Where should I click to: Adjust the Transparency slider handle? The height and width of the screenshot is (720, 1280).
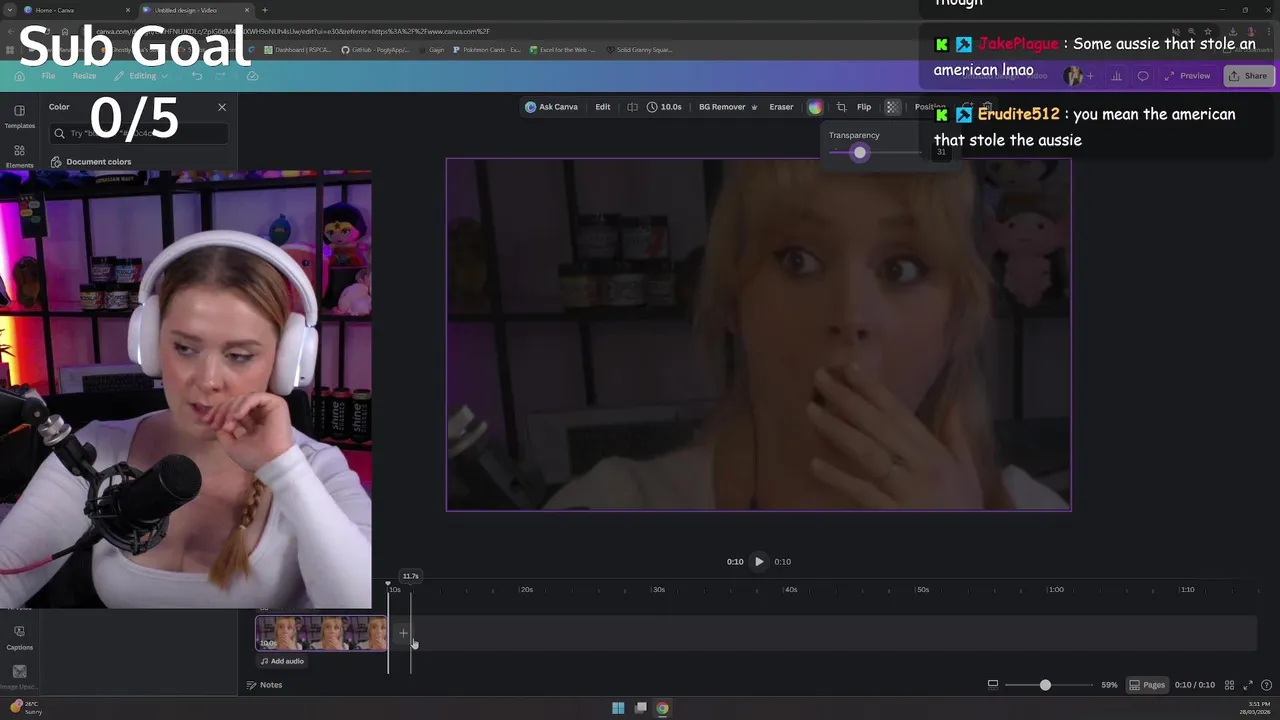859,153
